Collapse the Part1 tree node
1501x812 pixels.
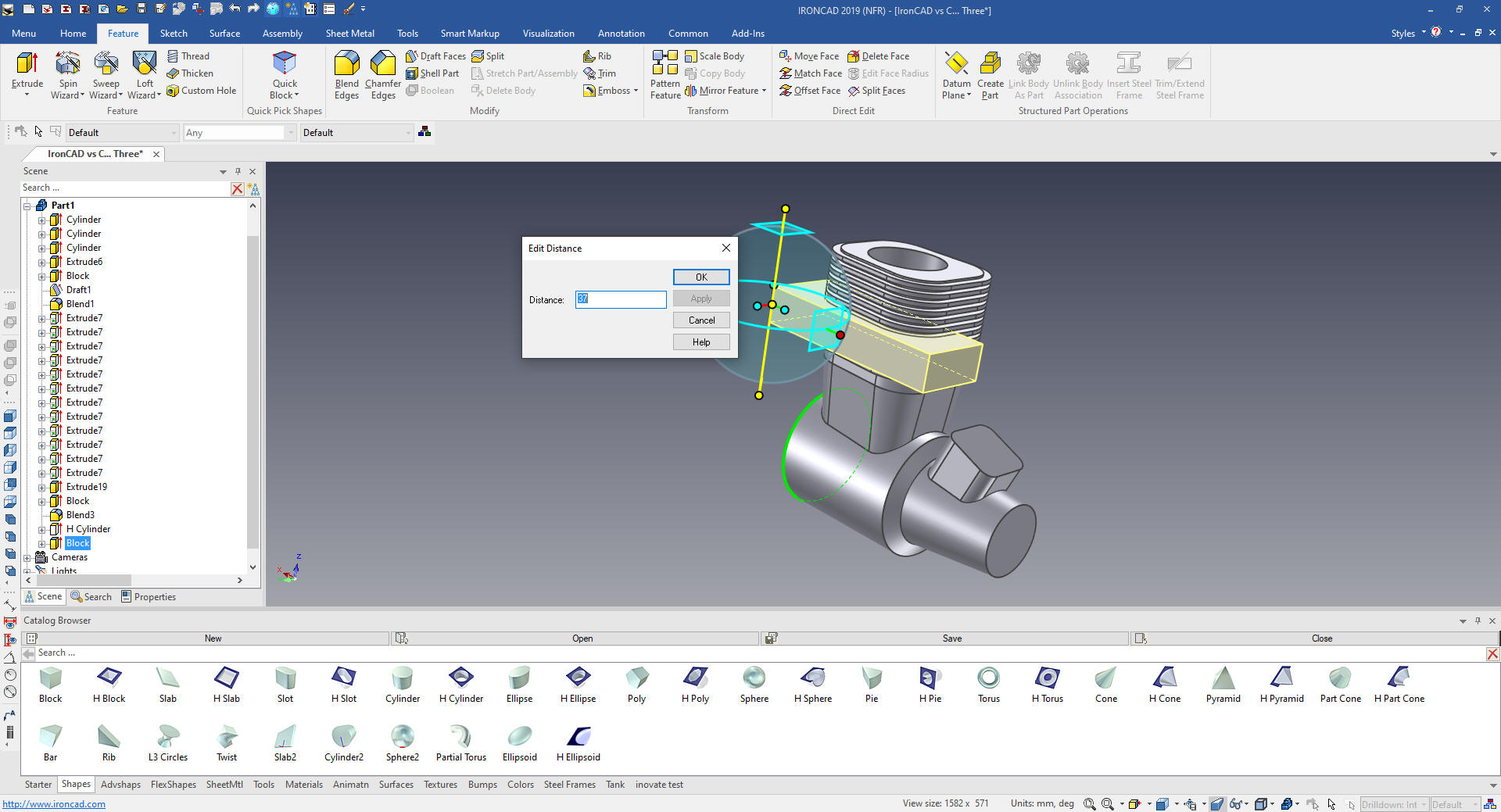click(x=27, y=206)
